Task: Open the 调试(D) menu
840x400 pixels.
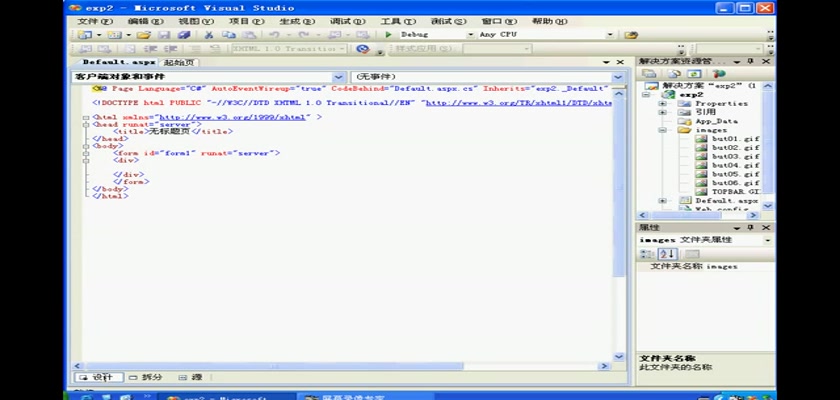Action: [x=347, y=21]
